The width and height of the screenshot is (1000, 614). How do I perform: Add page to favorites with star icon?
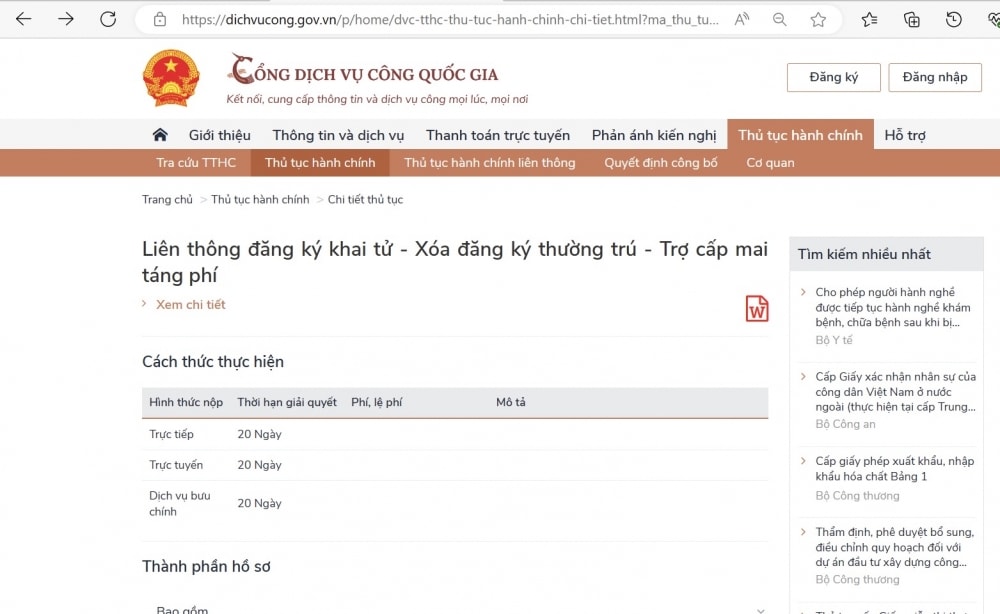818,20
